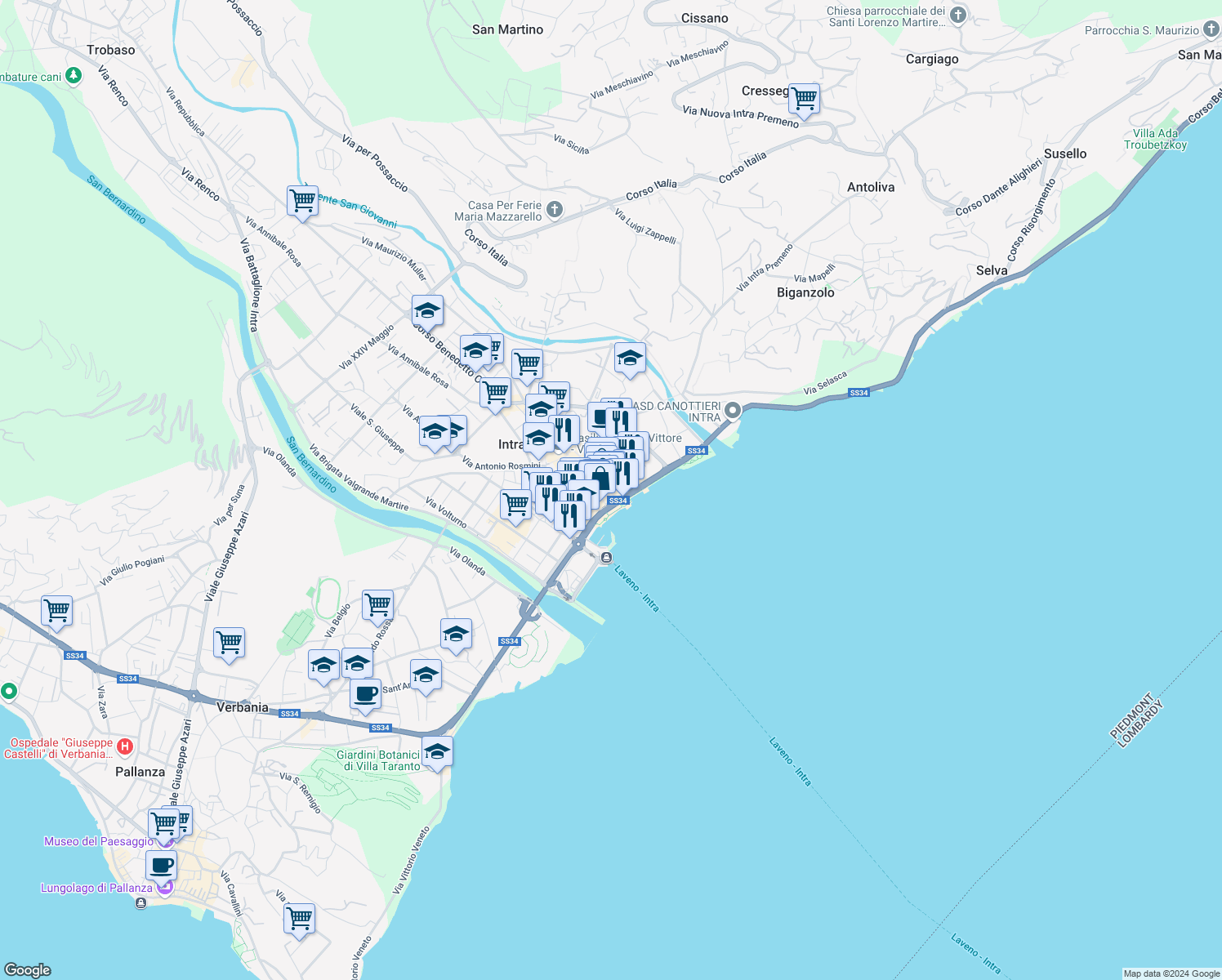Select the school marker on Corso Benedetto Cairoli near Via Maurizio Muller

click(x=427, y=311)
